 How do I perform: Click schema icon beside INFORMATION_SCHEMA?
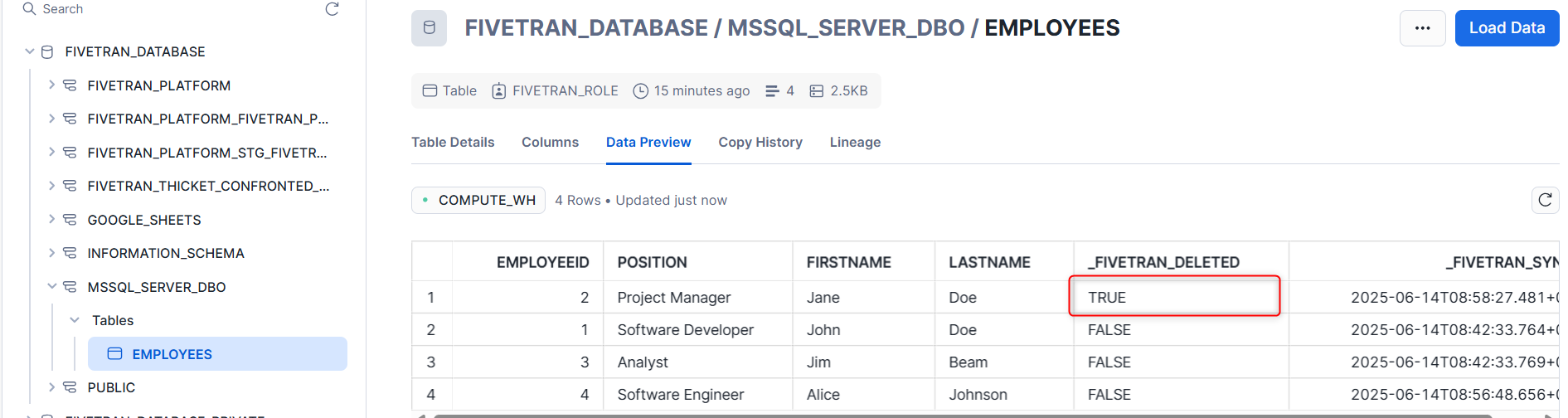(x=70, y=253)
